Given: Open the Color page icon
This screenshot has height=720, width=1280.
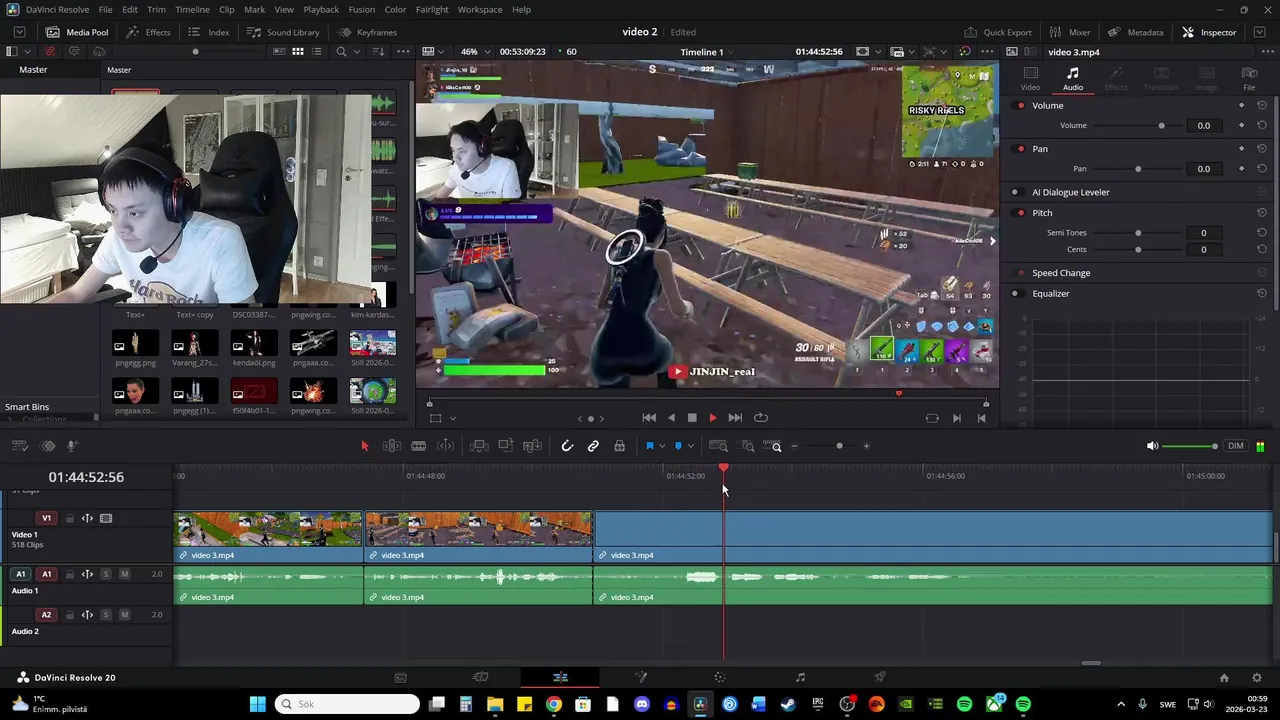Looking at the screenshot, I should [x=720, y=677].
